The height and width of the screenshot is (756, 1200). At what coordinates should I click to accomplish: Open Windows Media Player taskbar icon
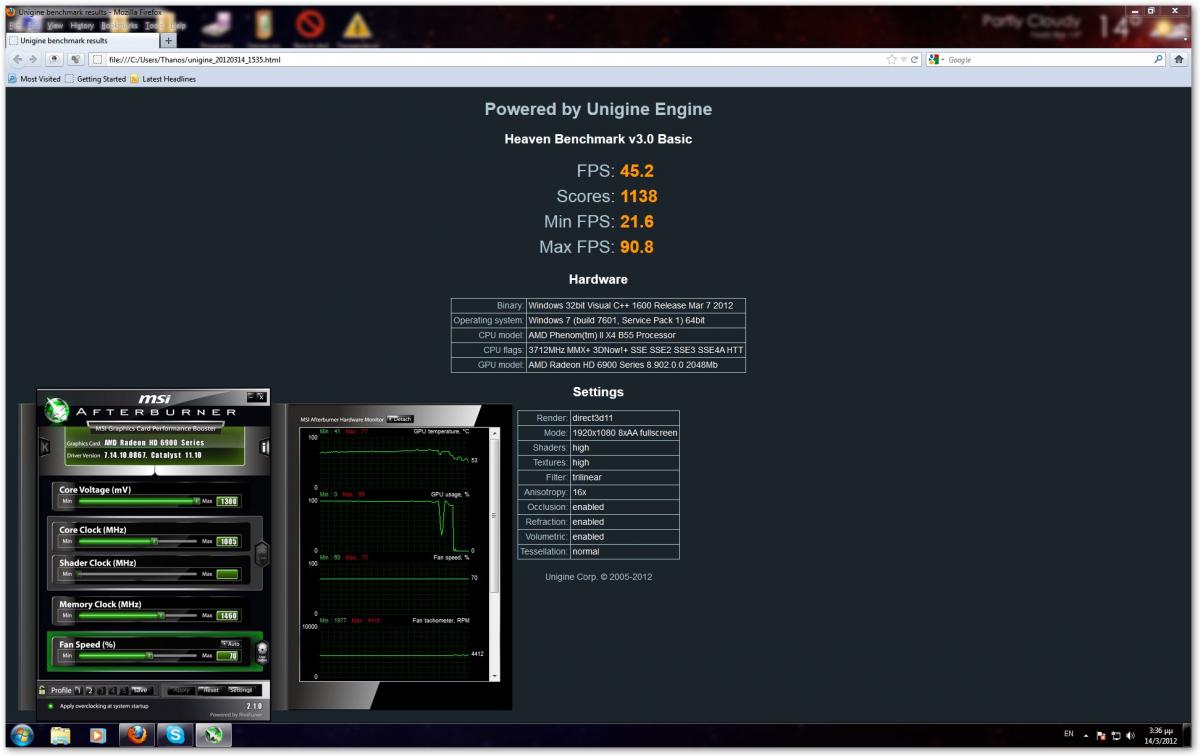coord(97,736)
